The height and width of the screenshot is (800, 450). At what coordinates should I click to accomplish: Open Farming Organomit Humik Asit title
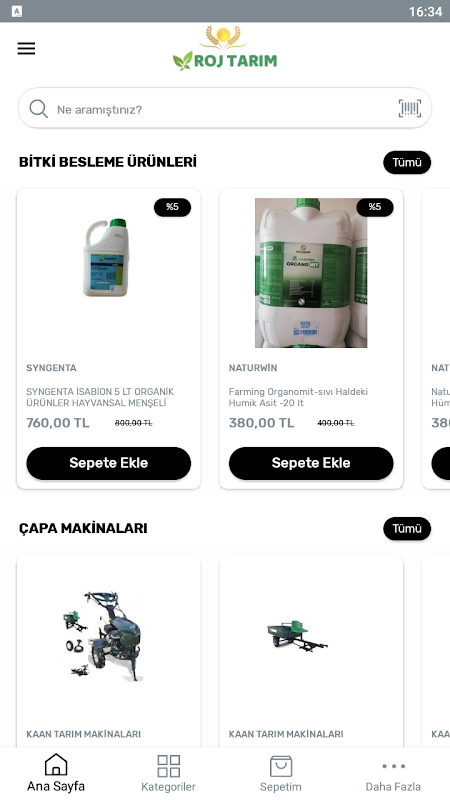(298, 397)
